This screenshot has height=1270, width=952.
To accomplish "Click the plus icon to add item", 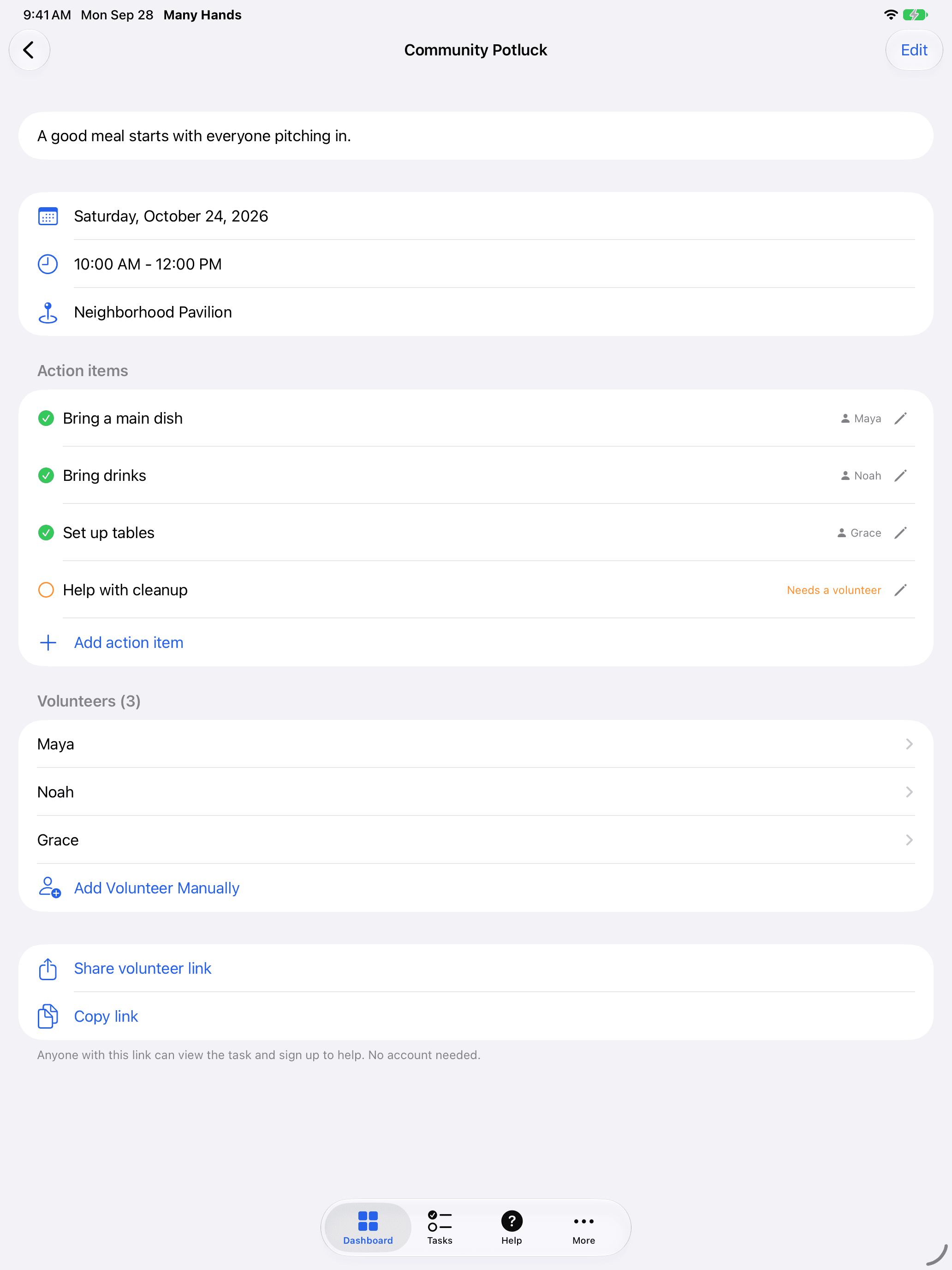I will (48, 642).
